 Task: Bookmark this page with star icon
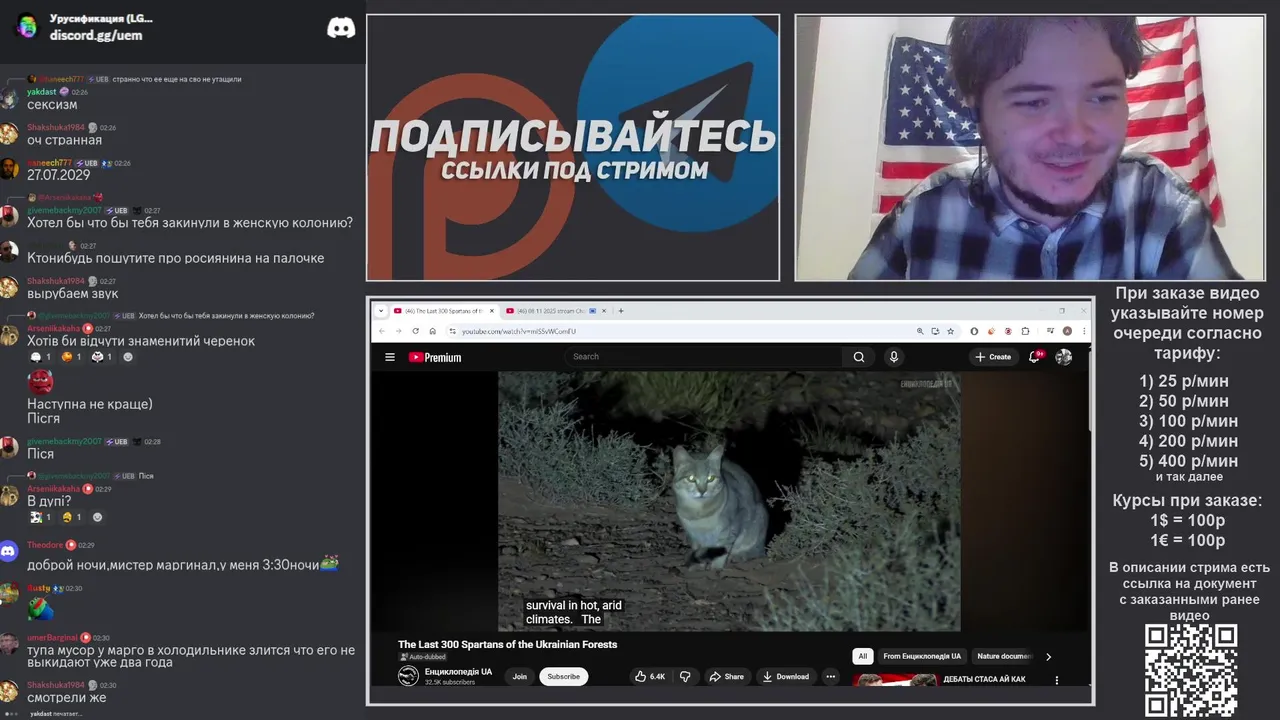(949, 331)
